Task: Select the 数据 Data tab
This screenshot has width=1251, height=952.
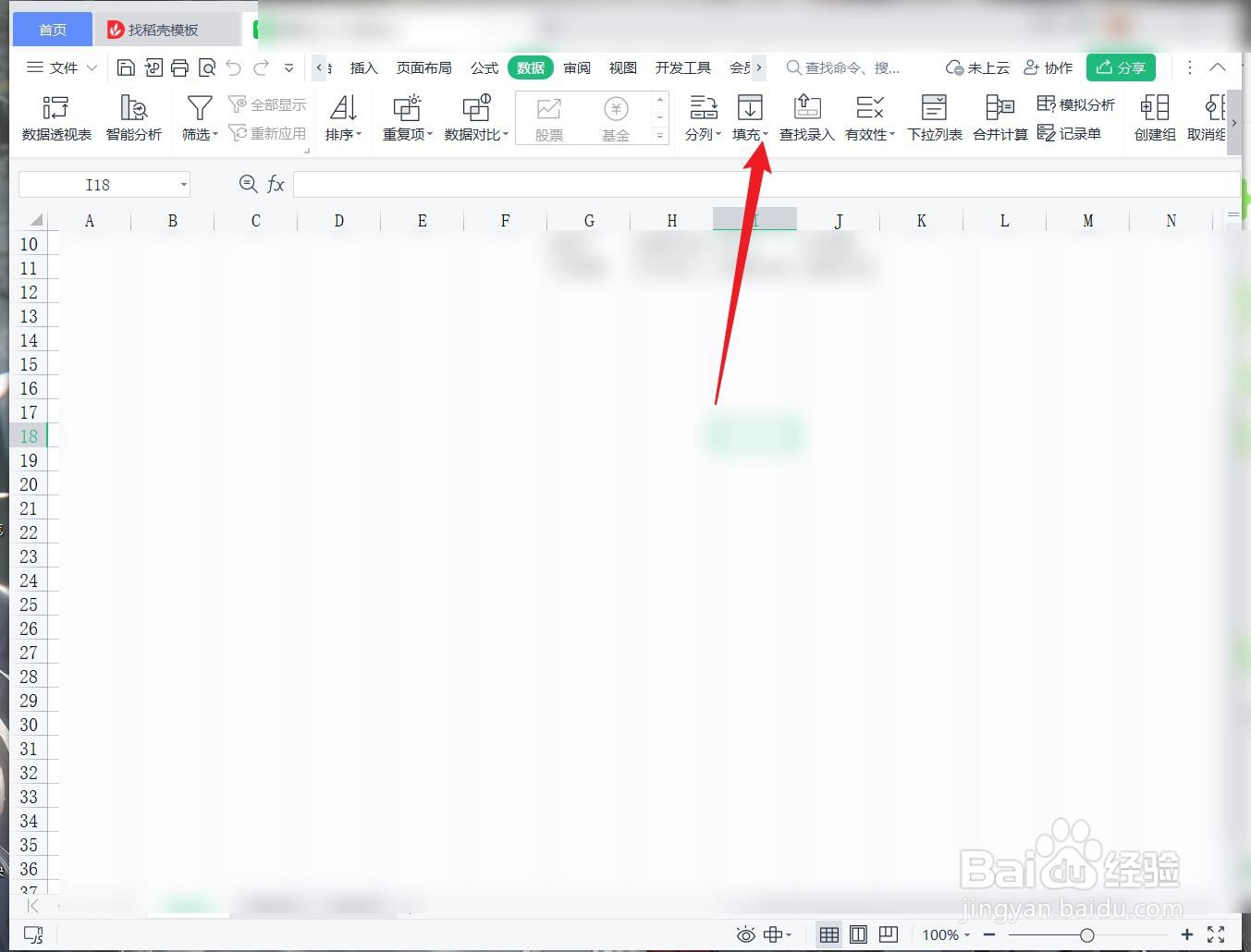Action: (x=531, y=67)
